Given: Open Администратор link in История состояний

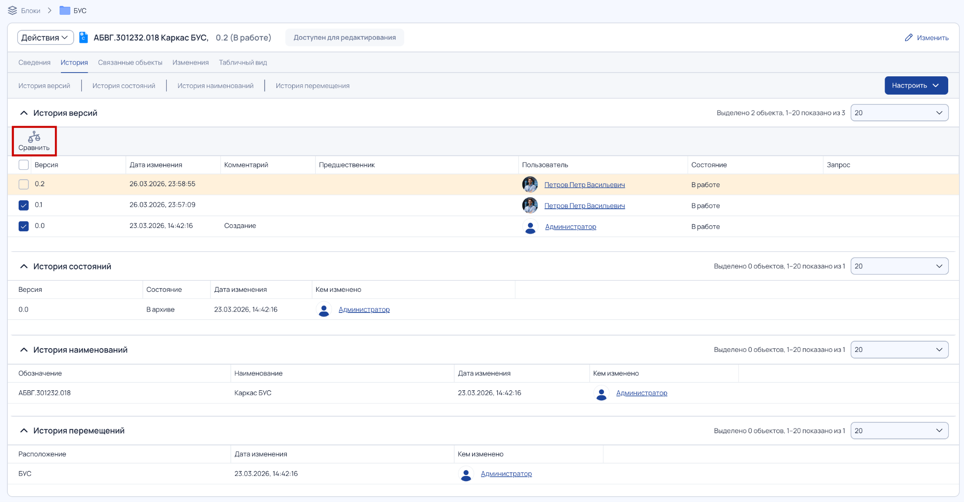Looking at the screenshot, I should coord(364,310).
